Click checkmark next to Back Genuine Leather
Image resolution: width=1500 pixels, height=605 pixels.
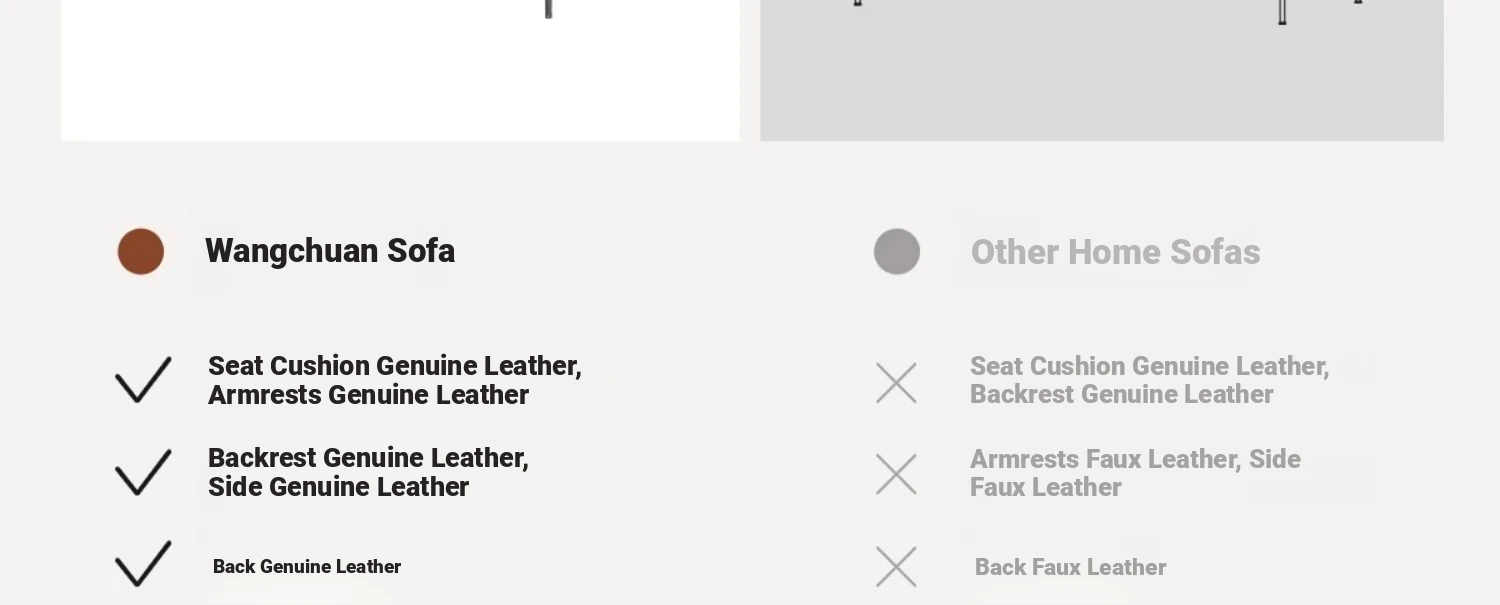(143, 564)
